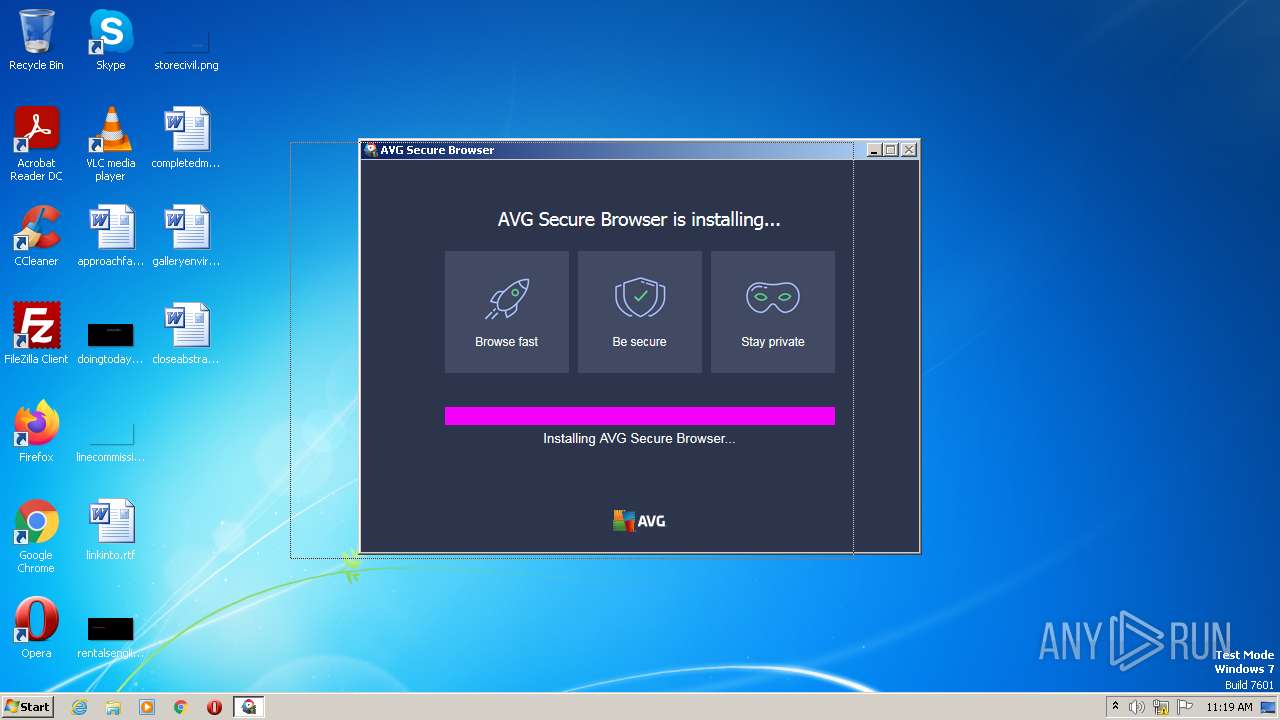The width and height of the screenshot is (1280, 720).
Task: Open the Opera desktop shortcut
Action: tap(36, 628)
